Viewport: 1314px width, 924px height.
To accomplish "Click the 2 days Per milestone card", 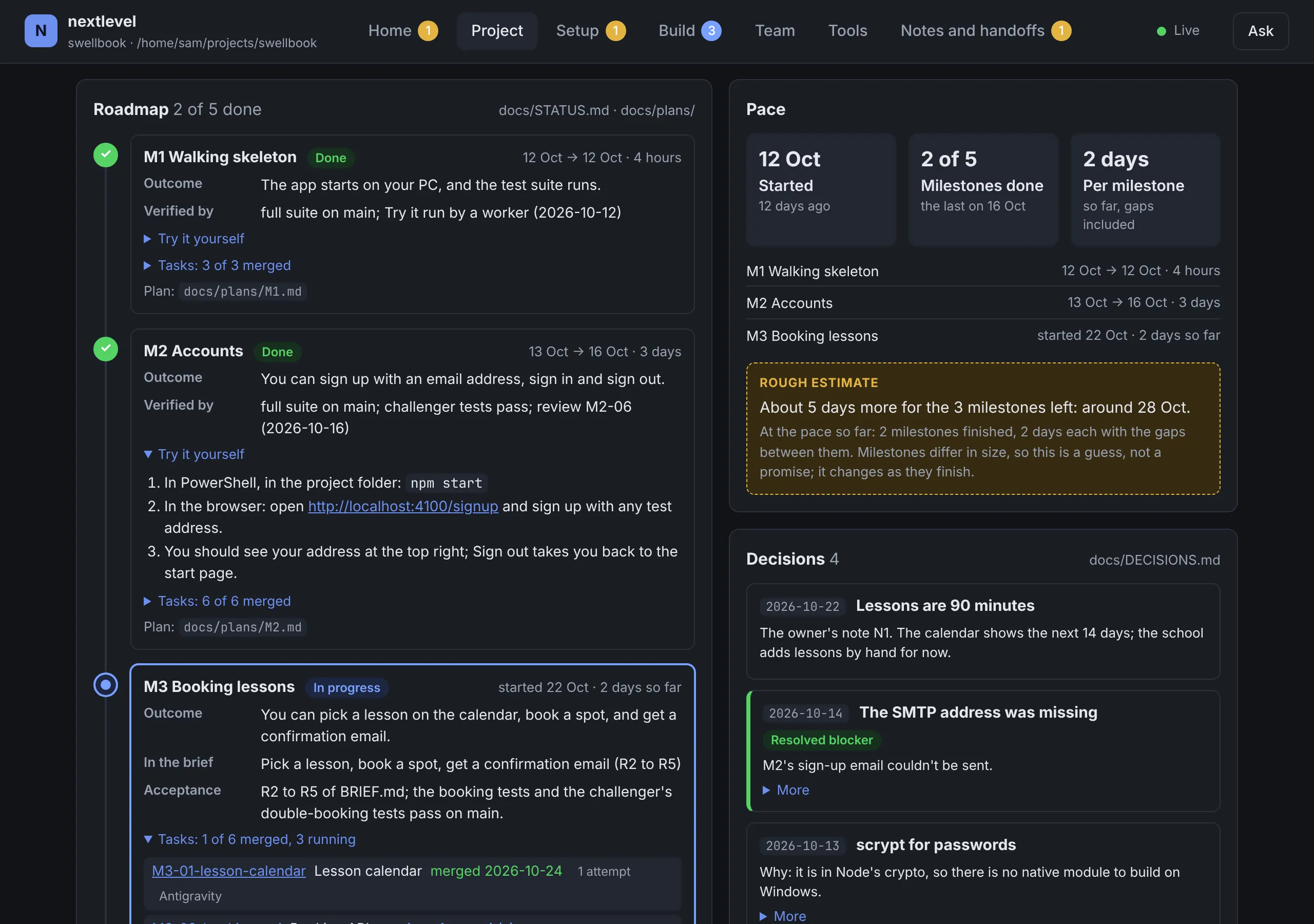I will point(1145,190).
